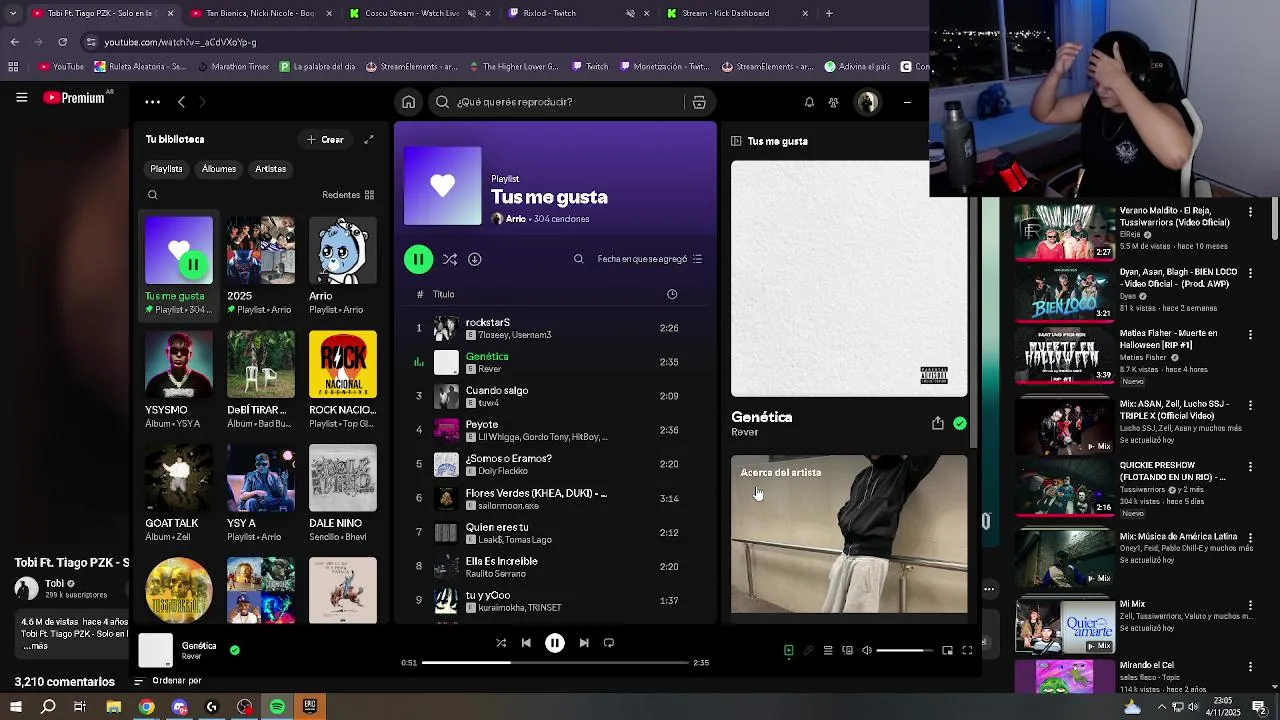Go to the previous track
The image size is (1280, 720).
coord(526,643)
